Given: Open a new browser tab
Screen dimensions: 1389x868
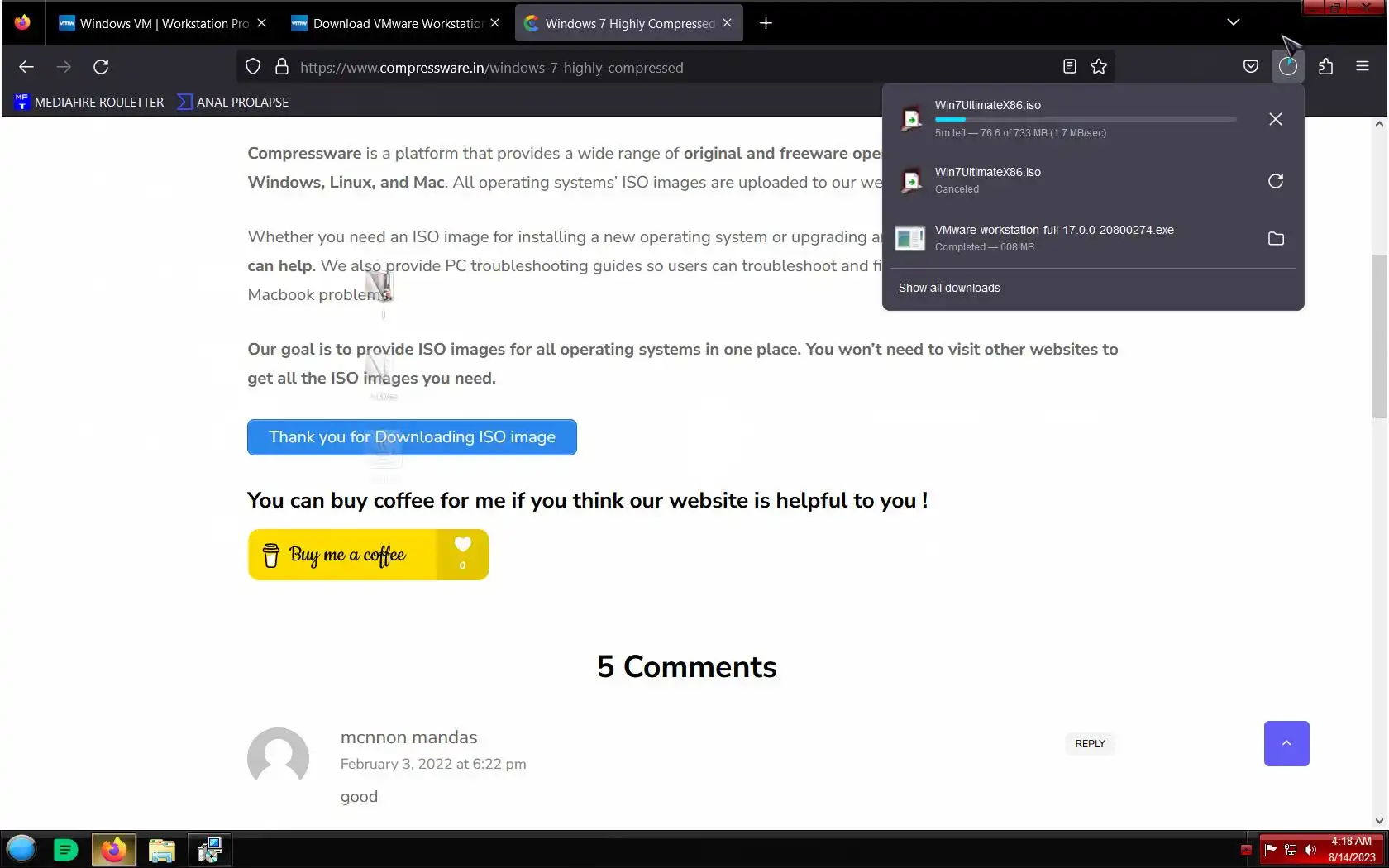Looking at the screenshot, I should (x=766, y=23).
